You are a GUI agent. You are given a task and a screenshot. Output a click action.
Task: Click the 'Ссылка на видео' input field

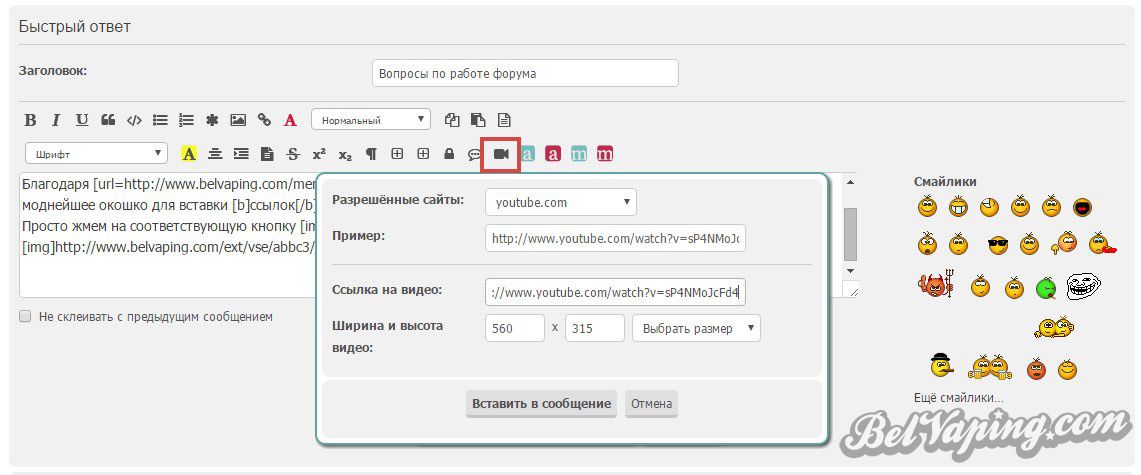coord(616,292)
